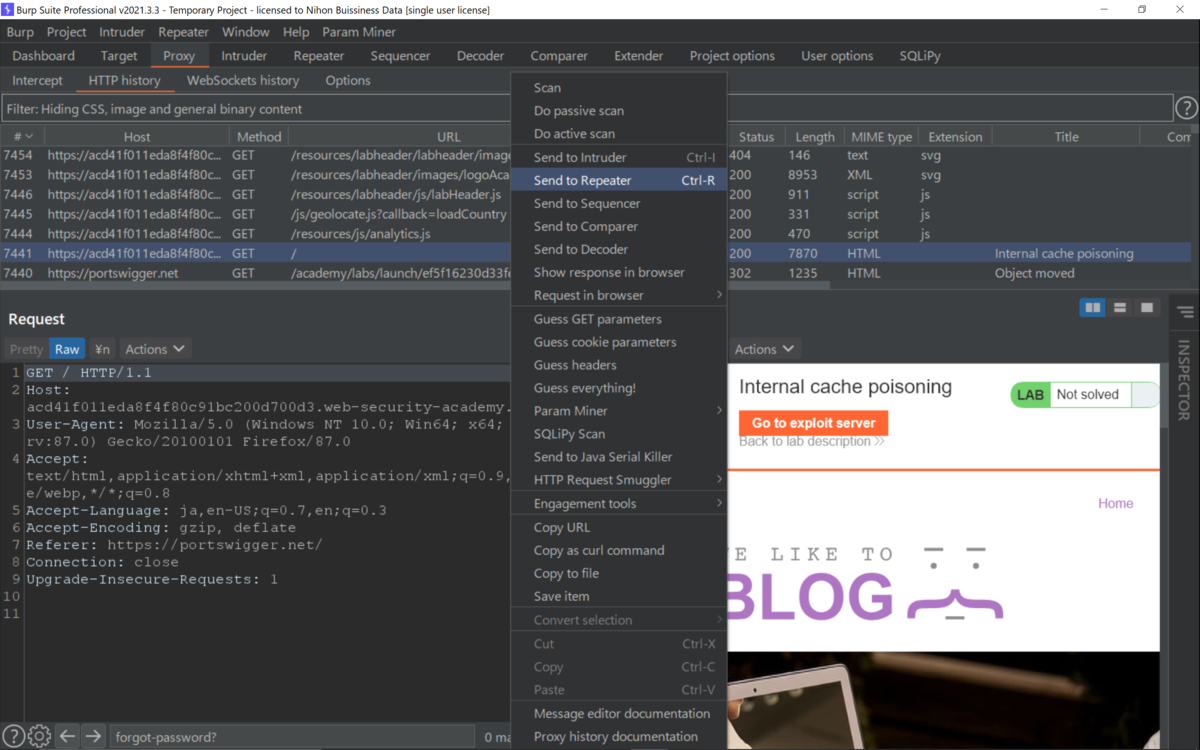Image resolution: width=1200 pixels, height=750 pixels.
Task: Choose Send to Intruder menu entry
Action: pos(619,157)
